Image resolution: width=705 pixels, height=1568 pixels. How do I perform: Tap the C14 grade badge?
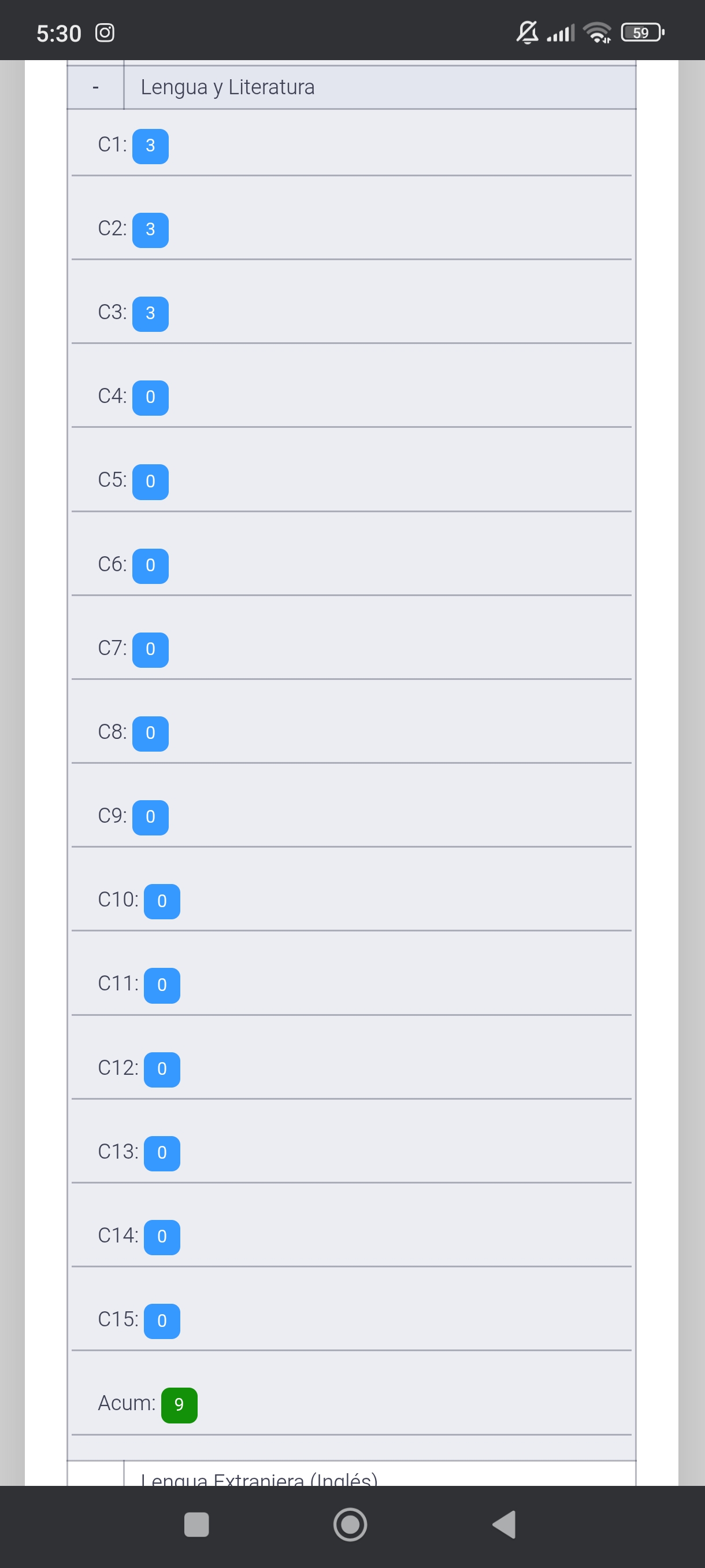162,1237
